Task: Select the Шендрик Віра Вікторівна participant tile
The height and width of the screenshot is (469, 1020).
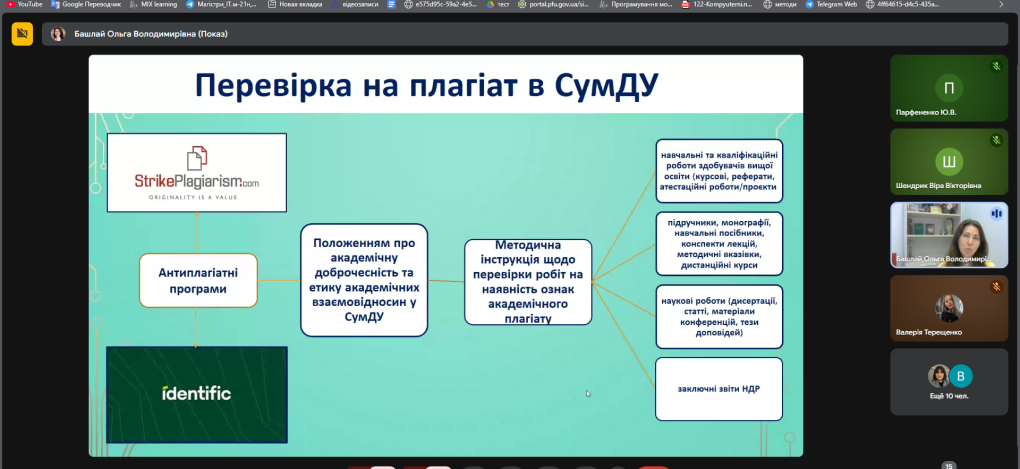Action: 948,165
